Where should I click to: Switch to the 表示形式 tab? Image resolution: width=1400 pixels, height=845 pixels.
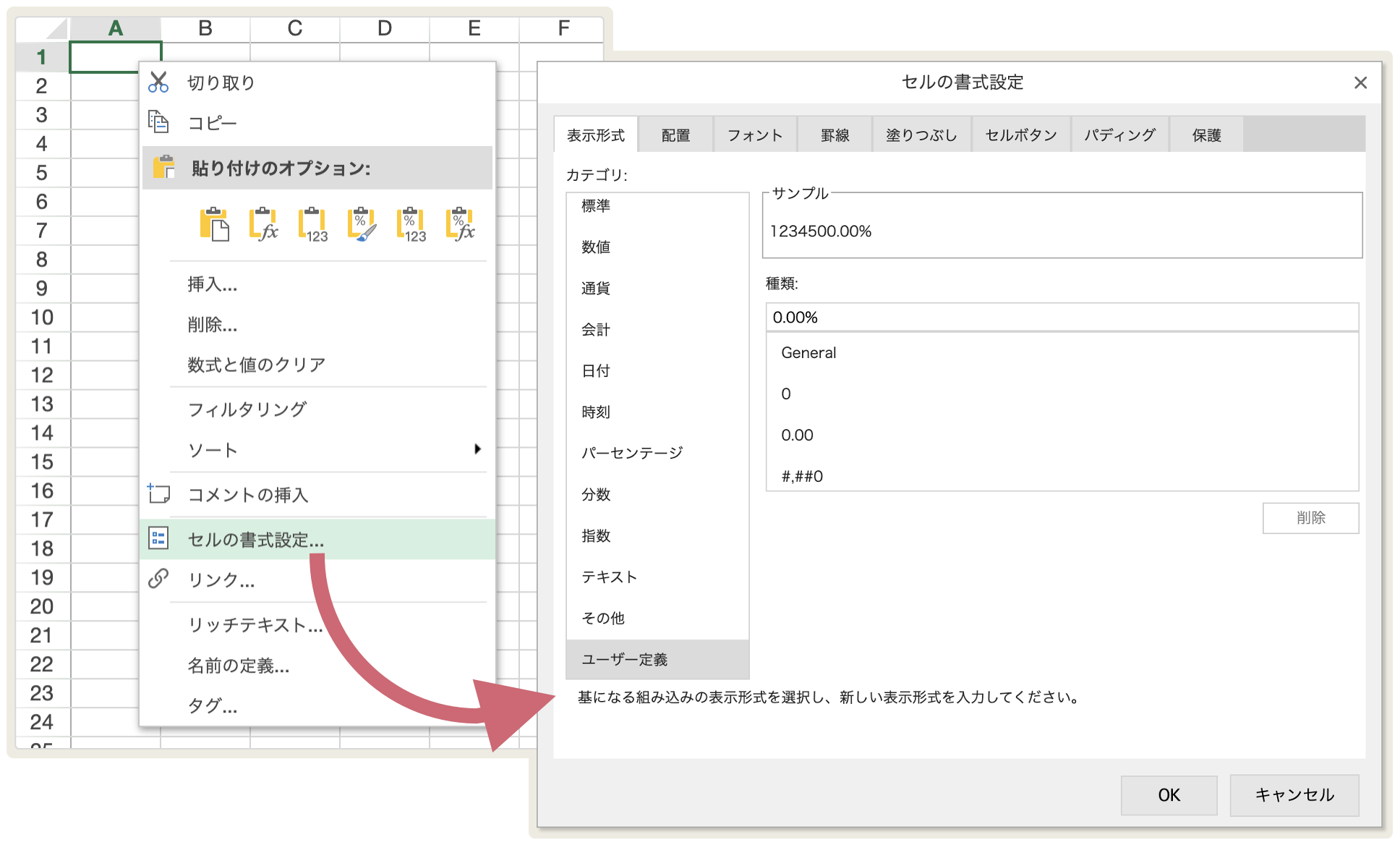(595, 135)
